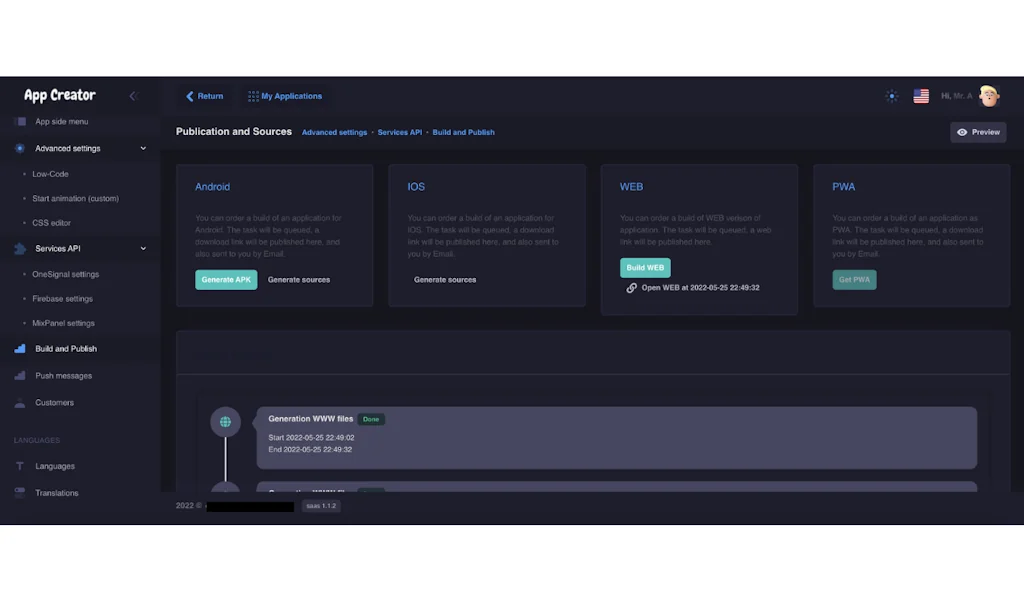1024x613 pixels.
Task: Click the Customers icon in the sidebar
Action: point(17,402)
